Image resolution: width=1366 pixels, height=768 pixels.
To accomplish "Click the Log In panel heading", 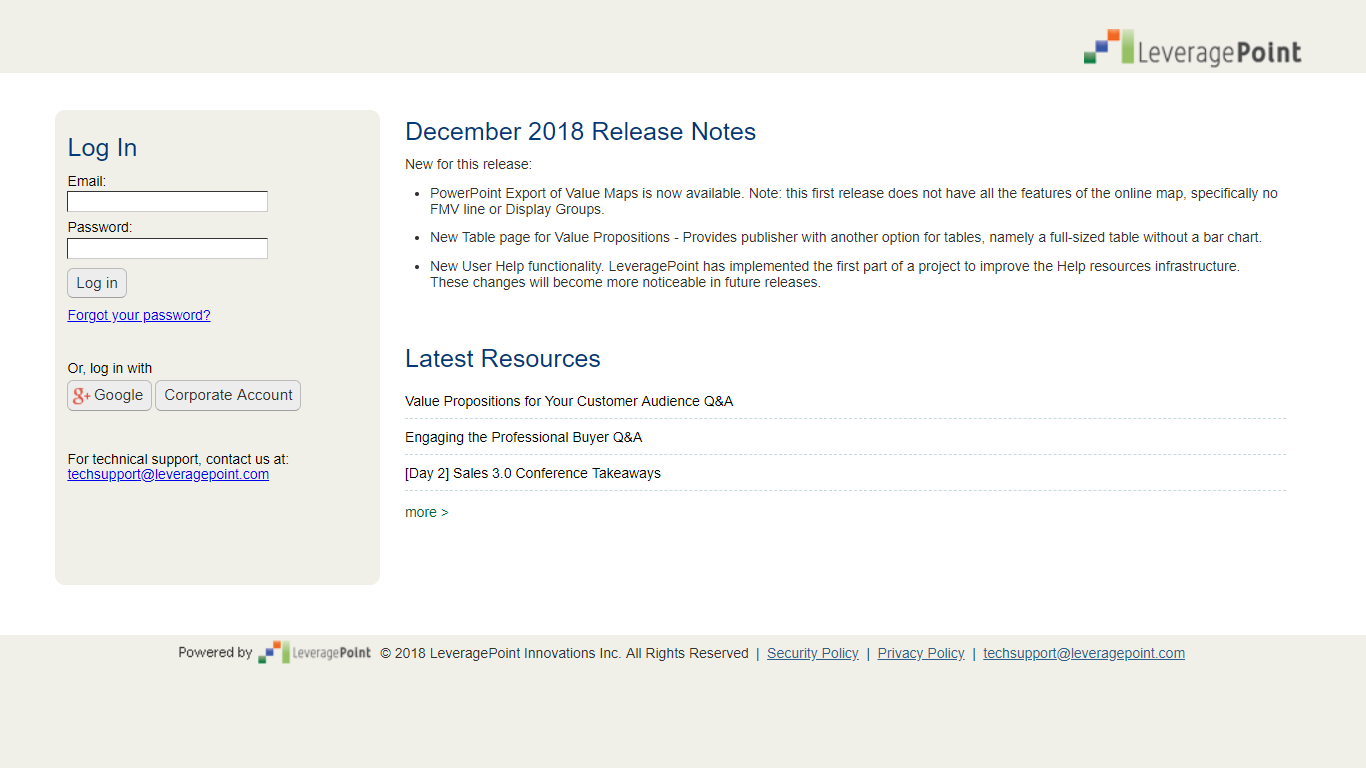I will pos(102,148).
